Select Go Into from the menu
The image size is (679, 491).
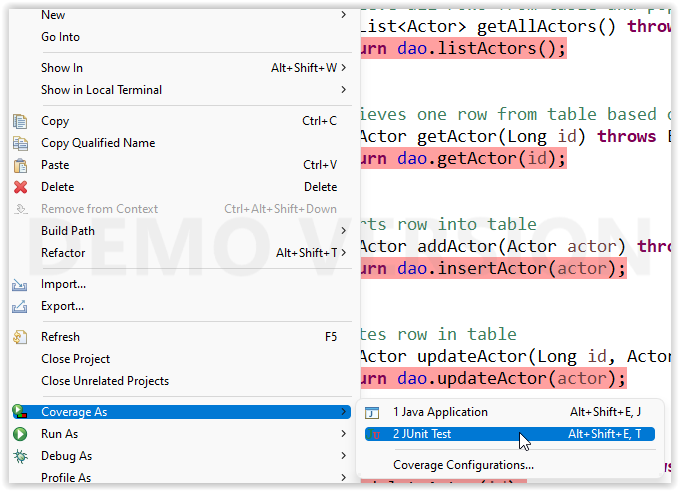click(61, 37)
